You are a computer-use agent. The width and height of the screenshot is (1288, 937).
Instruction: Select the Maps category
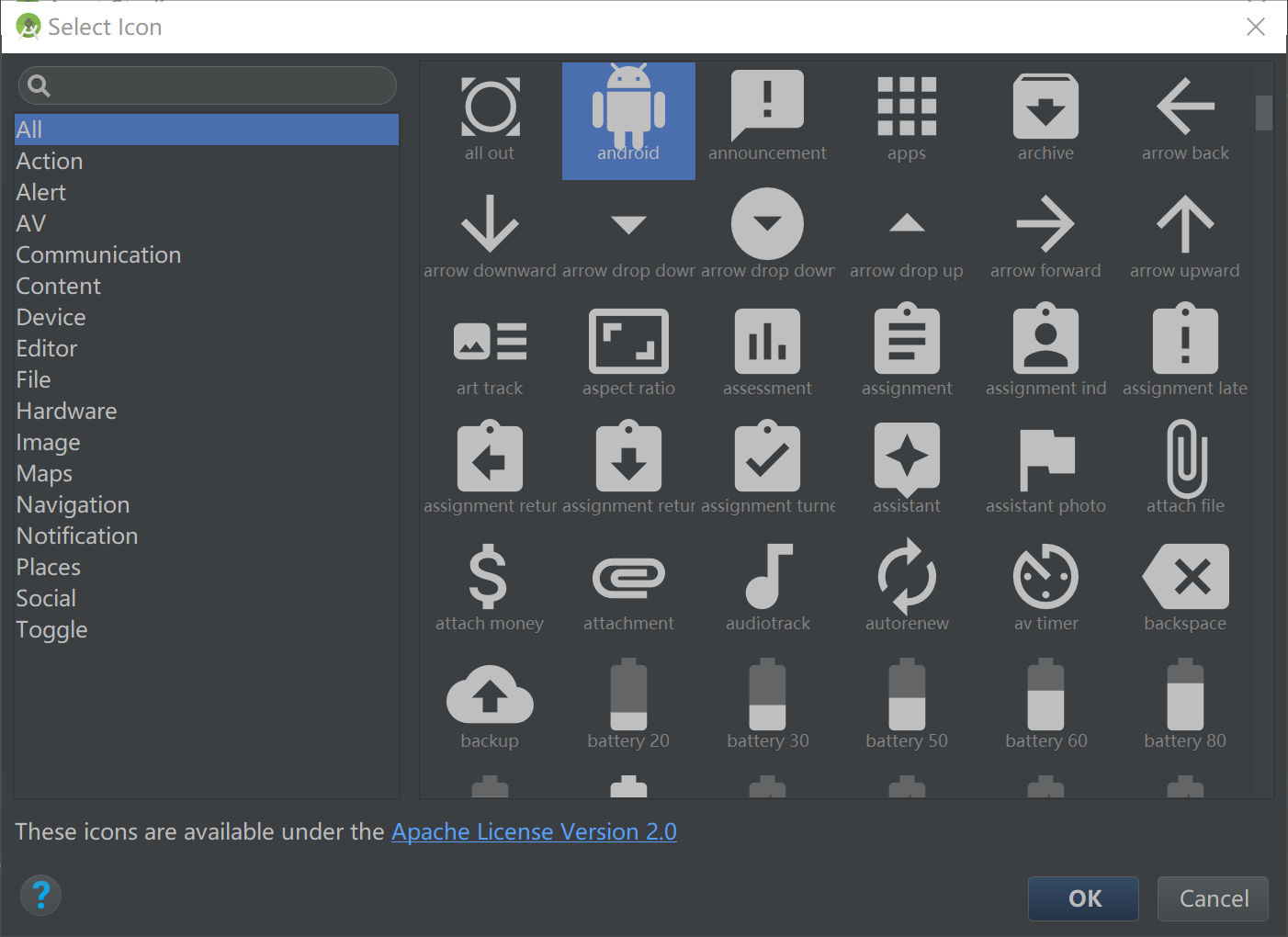pyautogui.click(x=207, y=473)
